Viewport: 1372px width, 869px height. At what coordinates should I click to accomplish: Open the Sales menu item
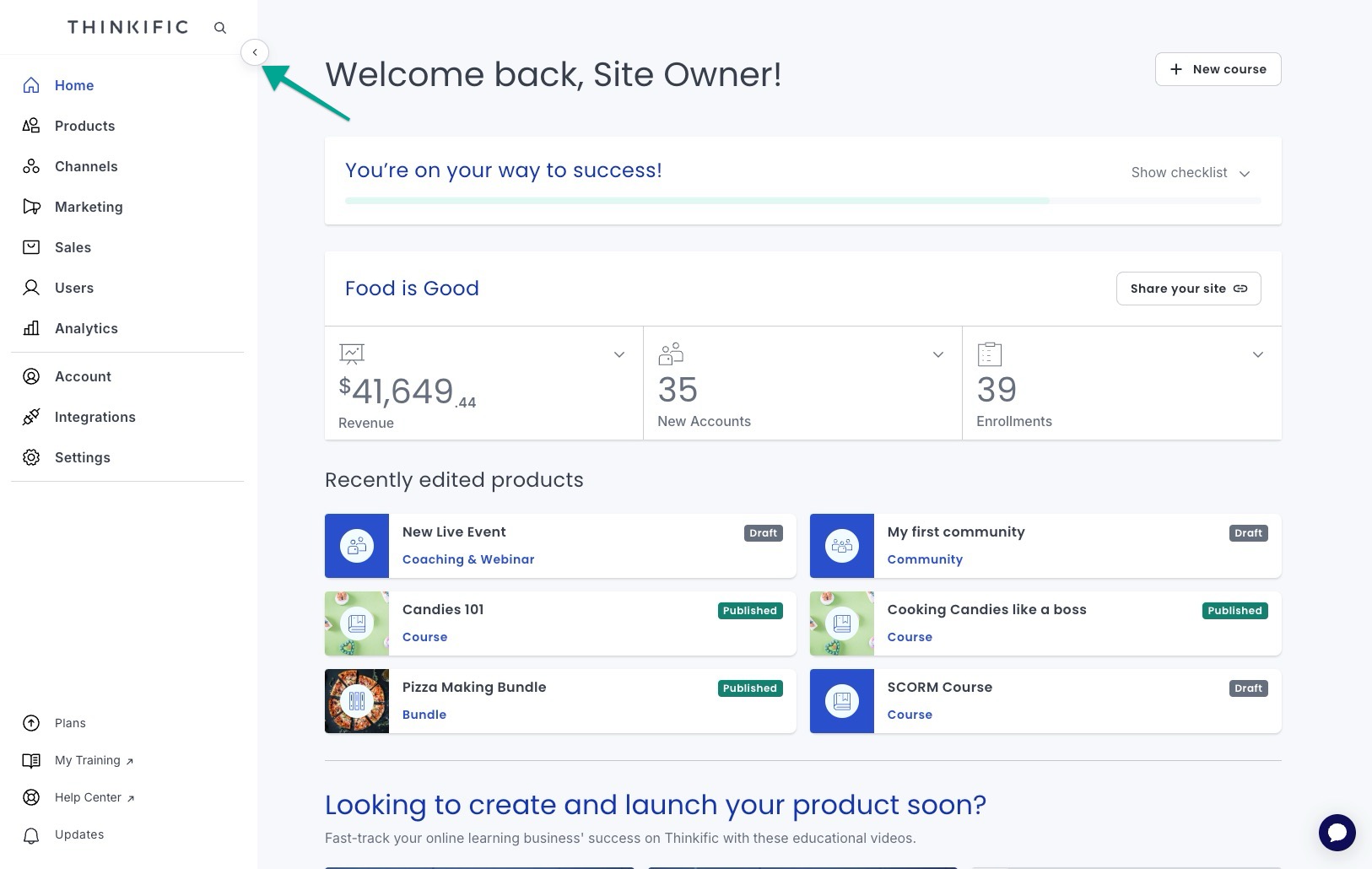(73, 247)
